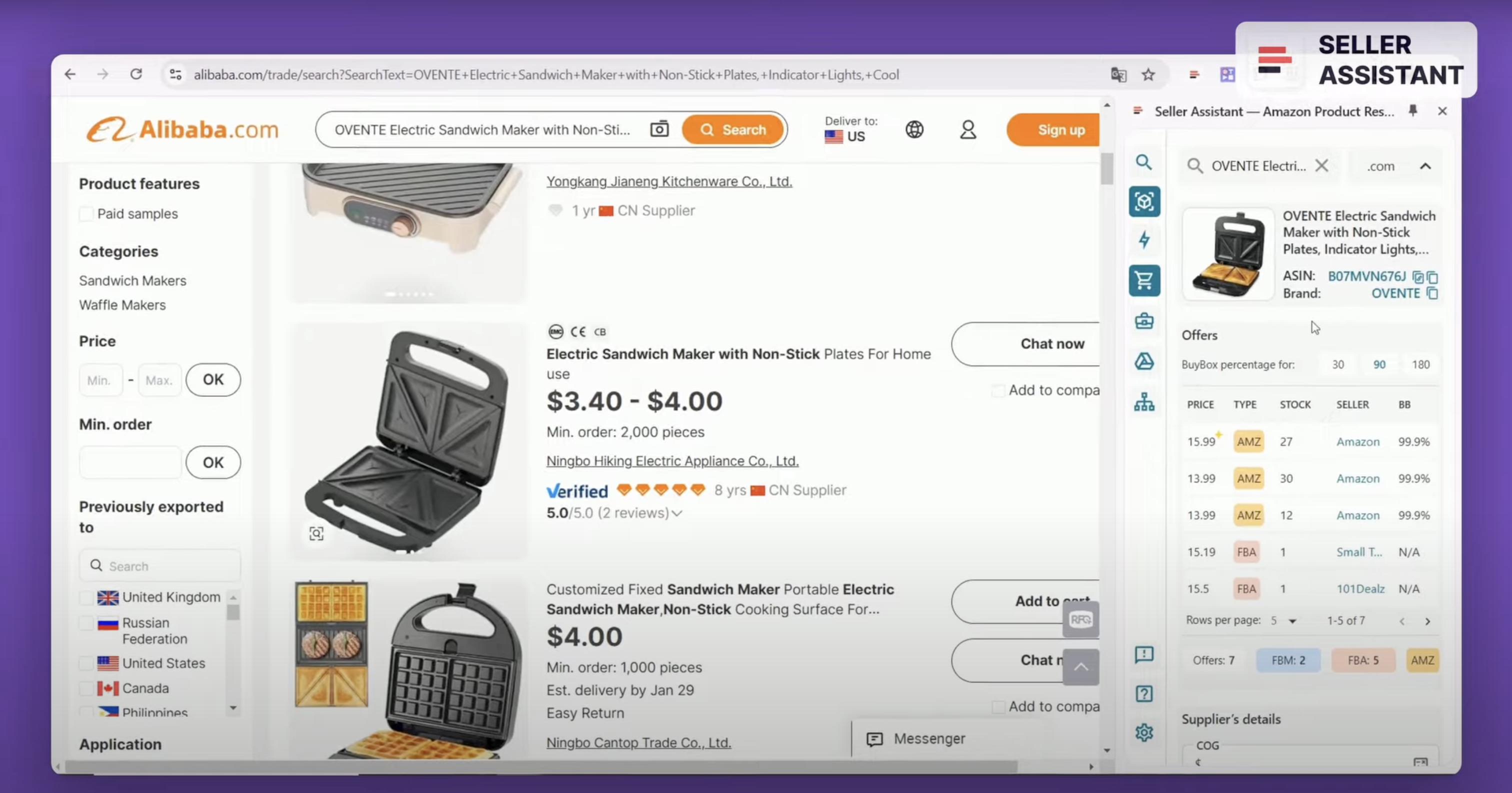This screenshot has width=1512, height=793.
Task: Select the product research cube tool
Action: (1144, 201)
